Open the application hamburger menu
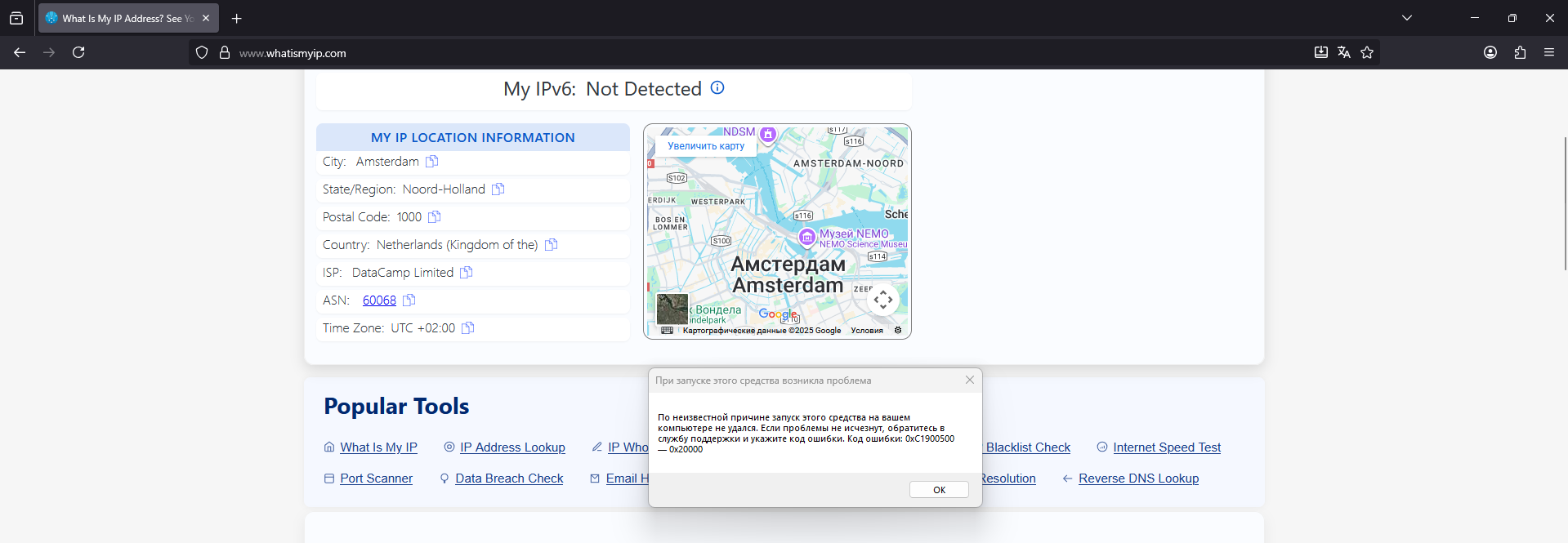 point(1549,52)
